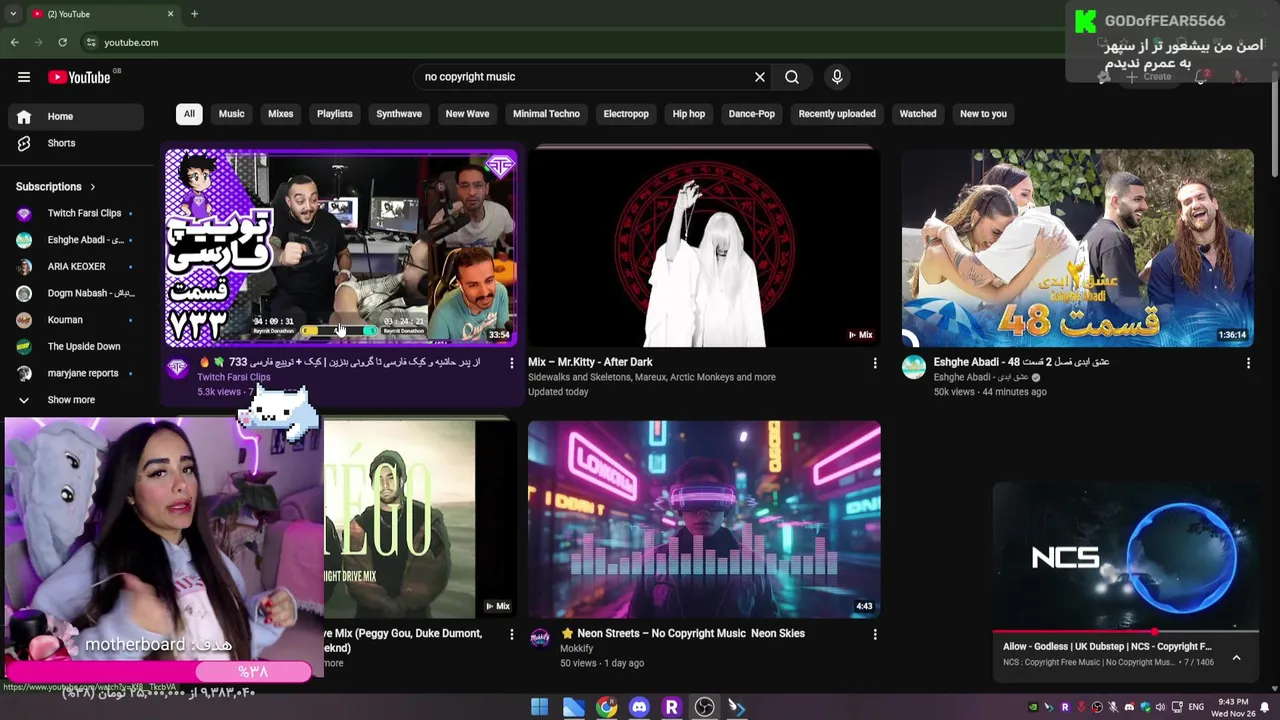Open the Eshghe Abadi 48 video thumbnail
The width and height of the screenshot is (1280, 720).
click(x=1077, y=247)
